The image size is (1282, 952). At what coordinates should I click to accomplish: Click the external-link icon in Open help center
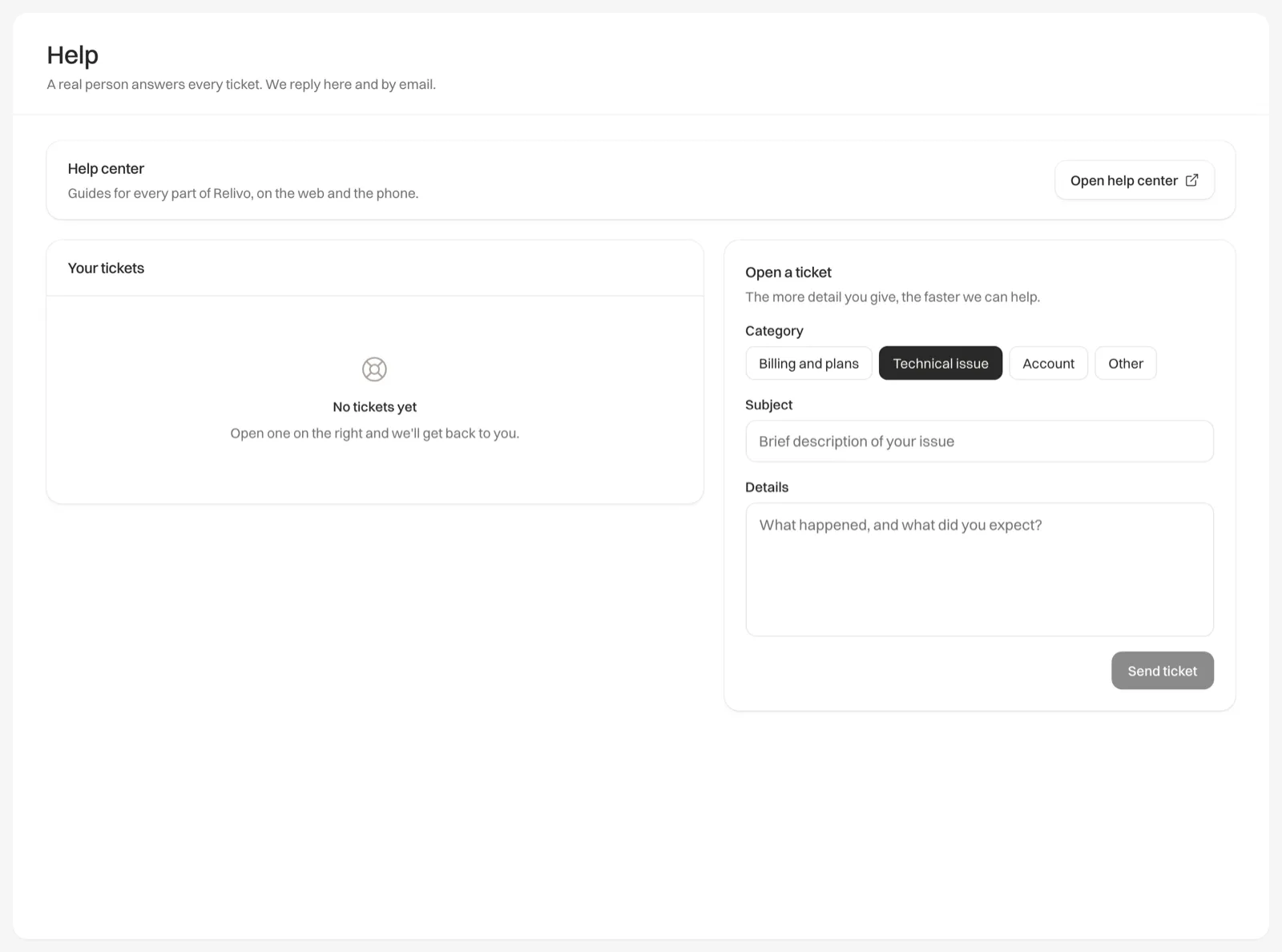click(1191, 180)
